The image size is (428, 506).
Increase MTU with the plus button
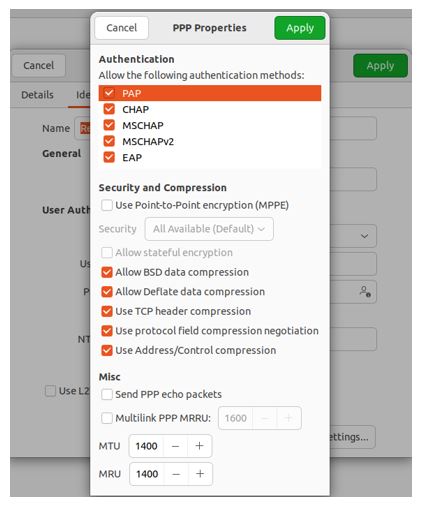point(199,446)
